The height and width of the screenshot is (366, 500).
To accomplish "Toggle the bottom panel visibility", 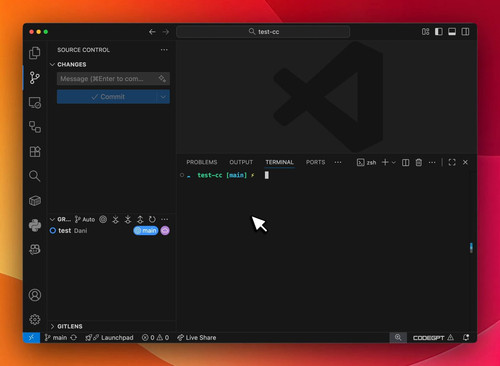I will click(452, 32).
